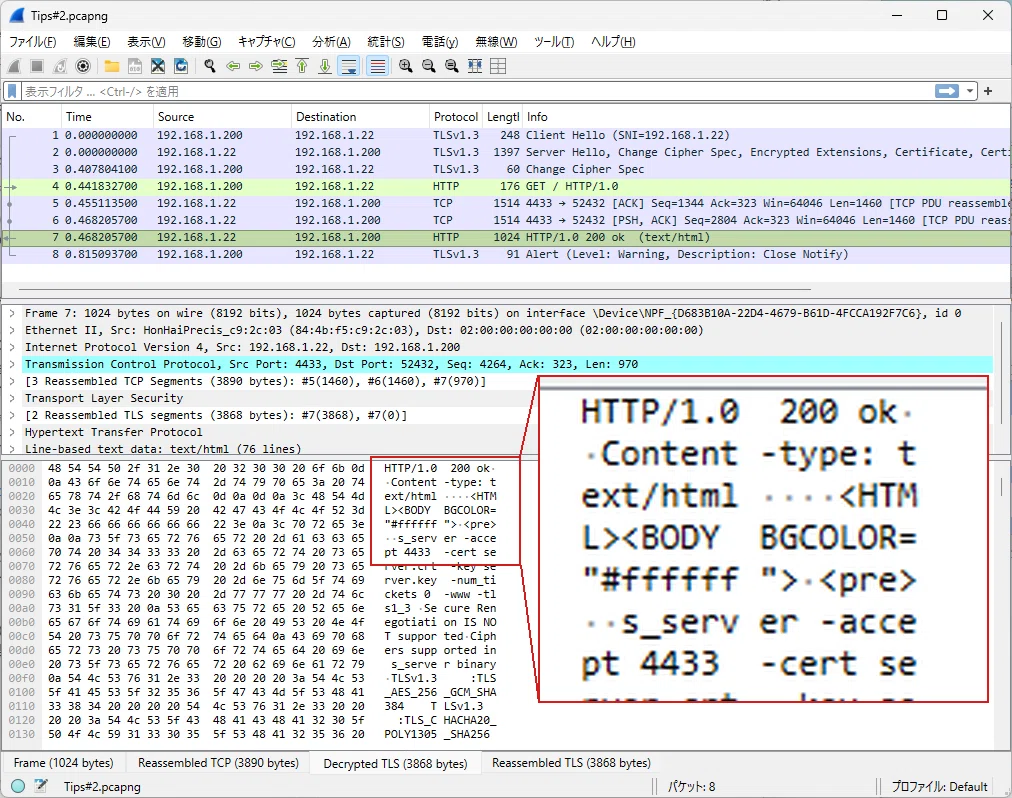Select packet 4 GET / HTTP/1.0 row

pyautogui.click(x=506, y=186)
